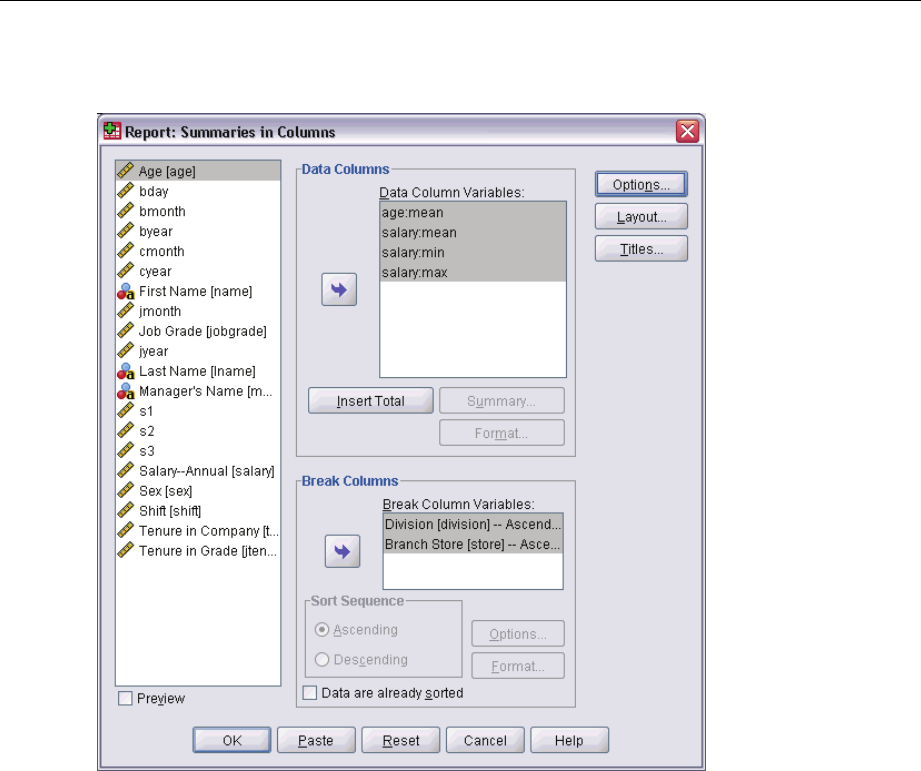Click the Paste button

click(316, 740)
